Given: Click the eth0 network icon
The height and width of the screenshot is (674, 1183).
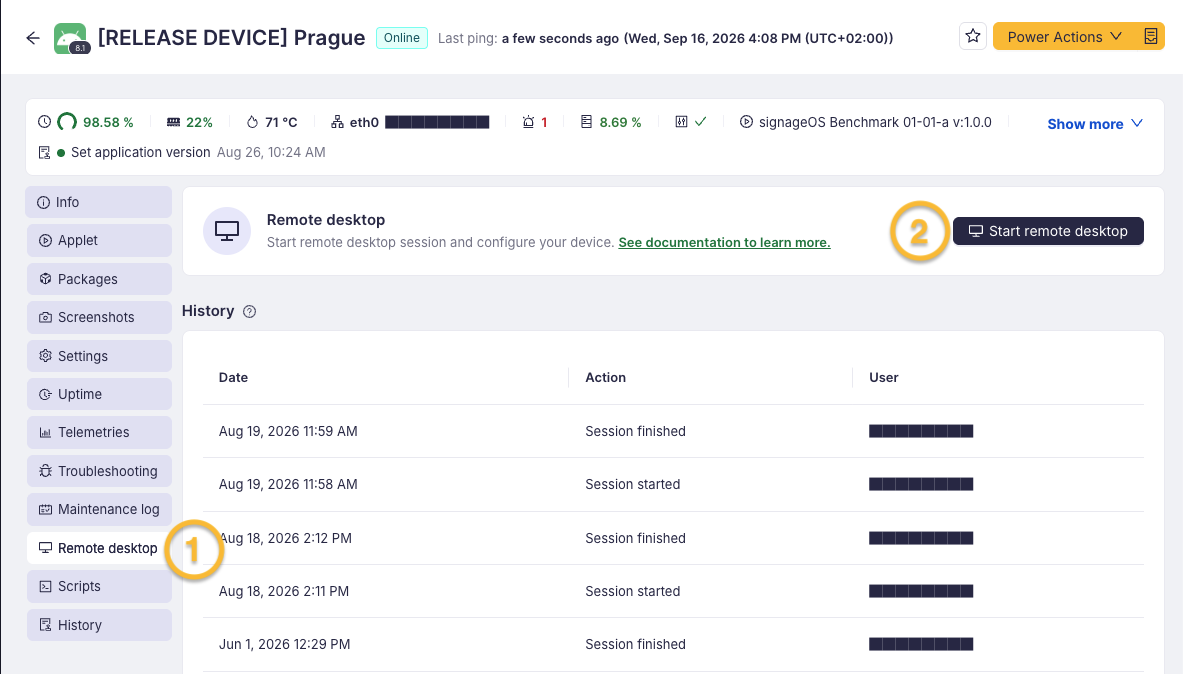Looking at the screenshot, I should coord(337,122).
